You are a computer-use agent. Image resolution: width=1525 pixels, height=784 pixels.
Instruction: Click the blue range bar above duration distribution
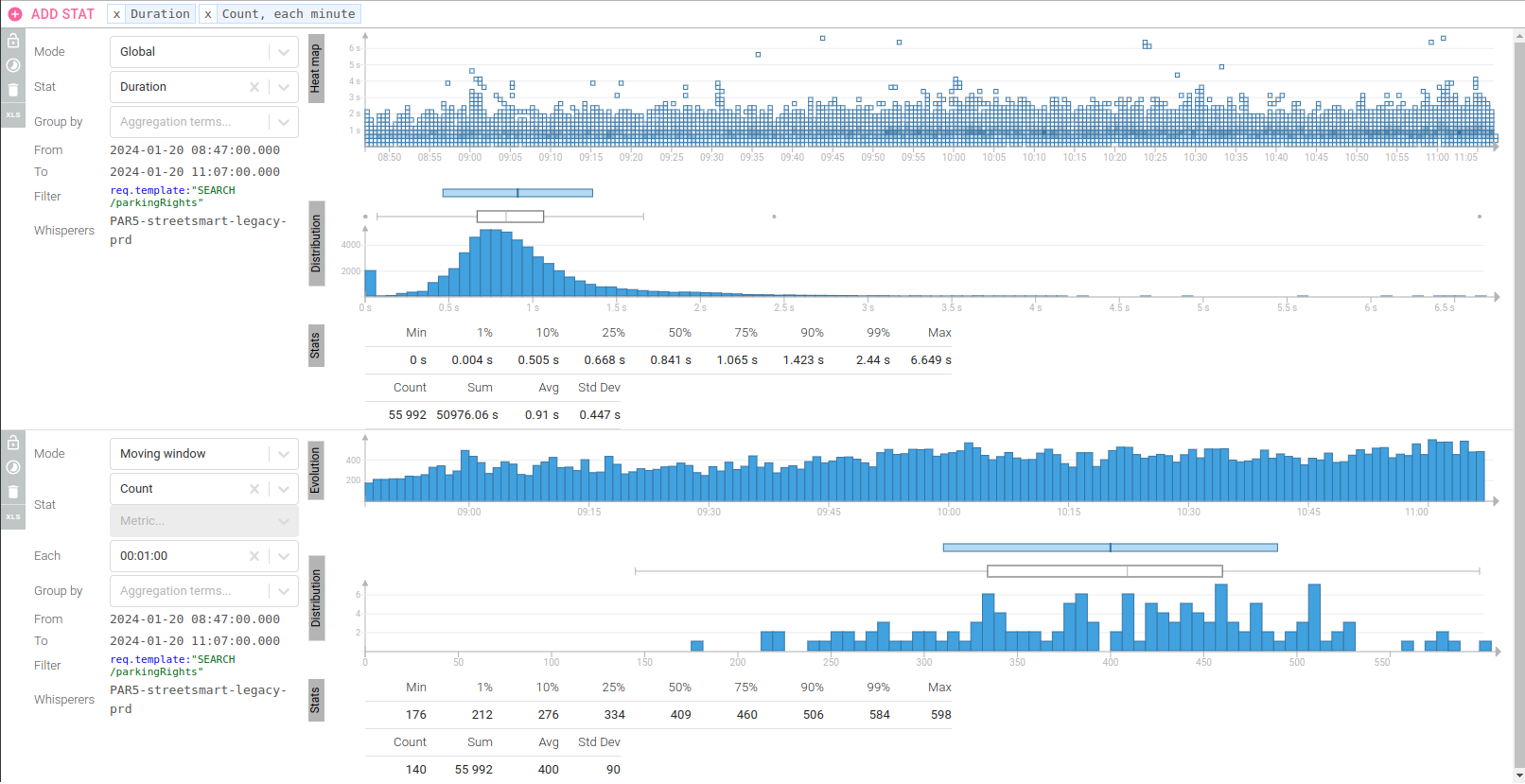pos(517,193)
